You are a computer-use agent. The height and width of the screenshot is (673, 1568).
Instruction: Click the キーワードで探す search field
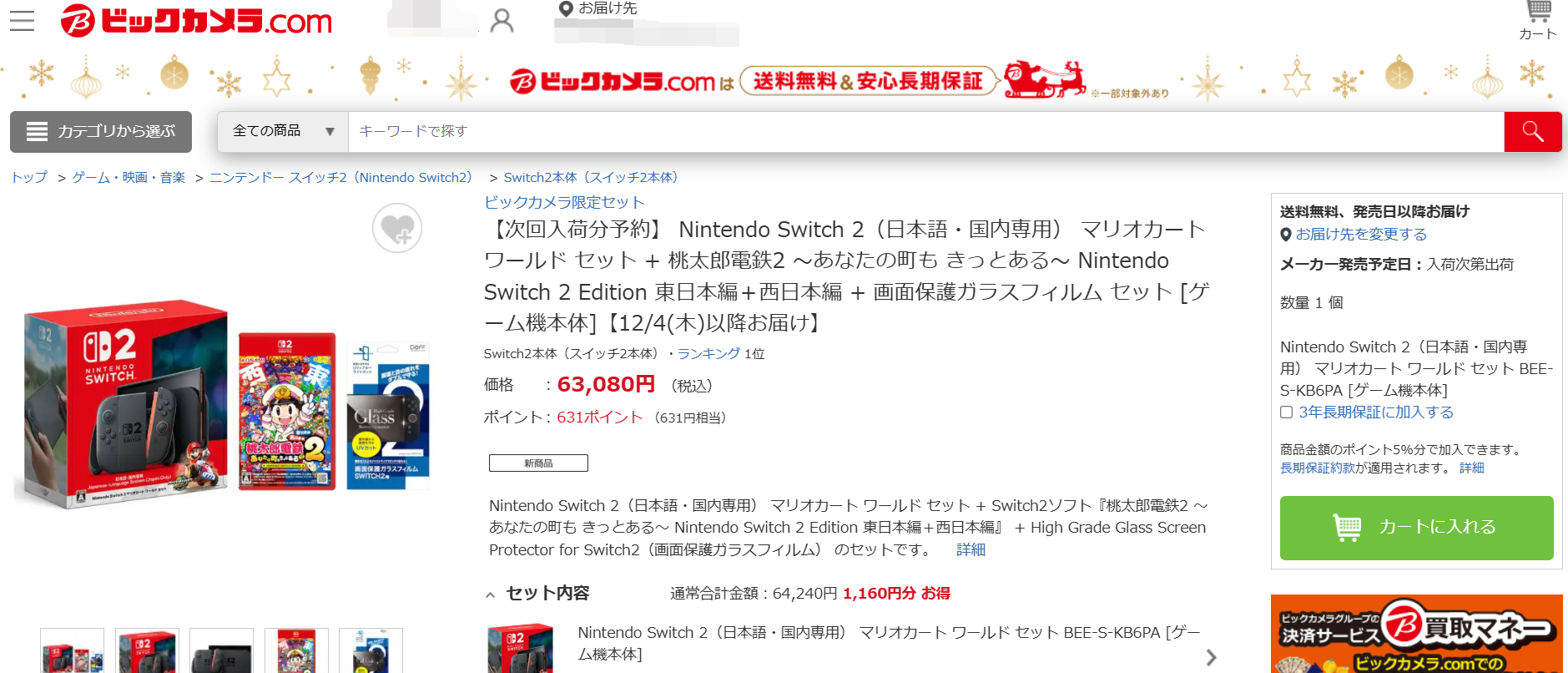point(925,131)
